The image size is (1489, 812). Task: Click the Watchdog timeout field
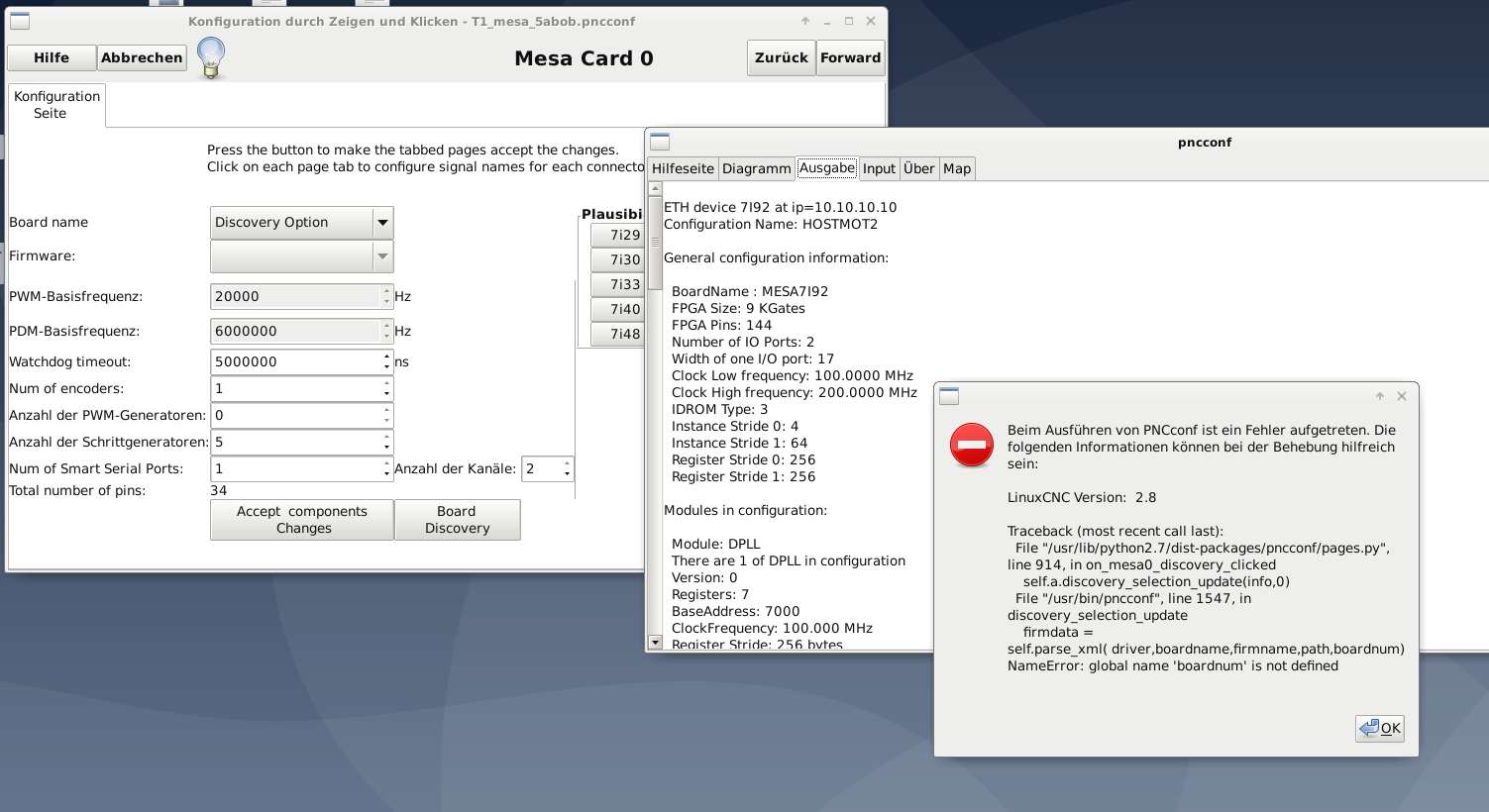(296, 361)
